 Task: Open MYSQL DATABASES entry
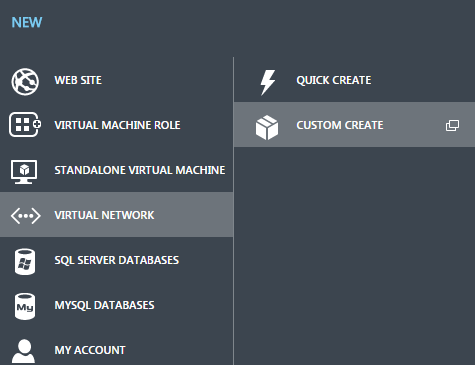pos(117,305)
